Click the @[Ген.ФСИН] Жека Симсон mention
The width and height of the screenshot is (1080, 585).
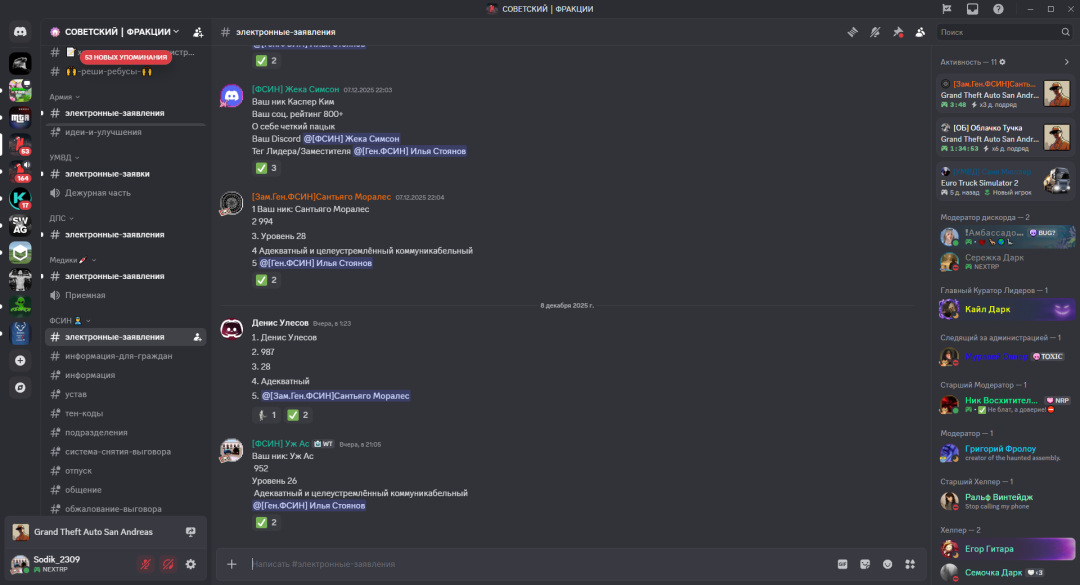(x=351, y=139)
